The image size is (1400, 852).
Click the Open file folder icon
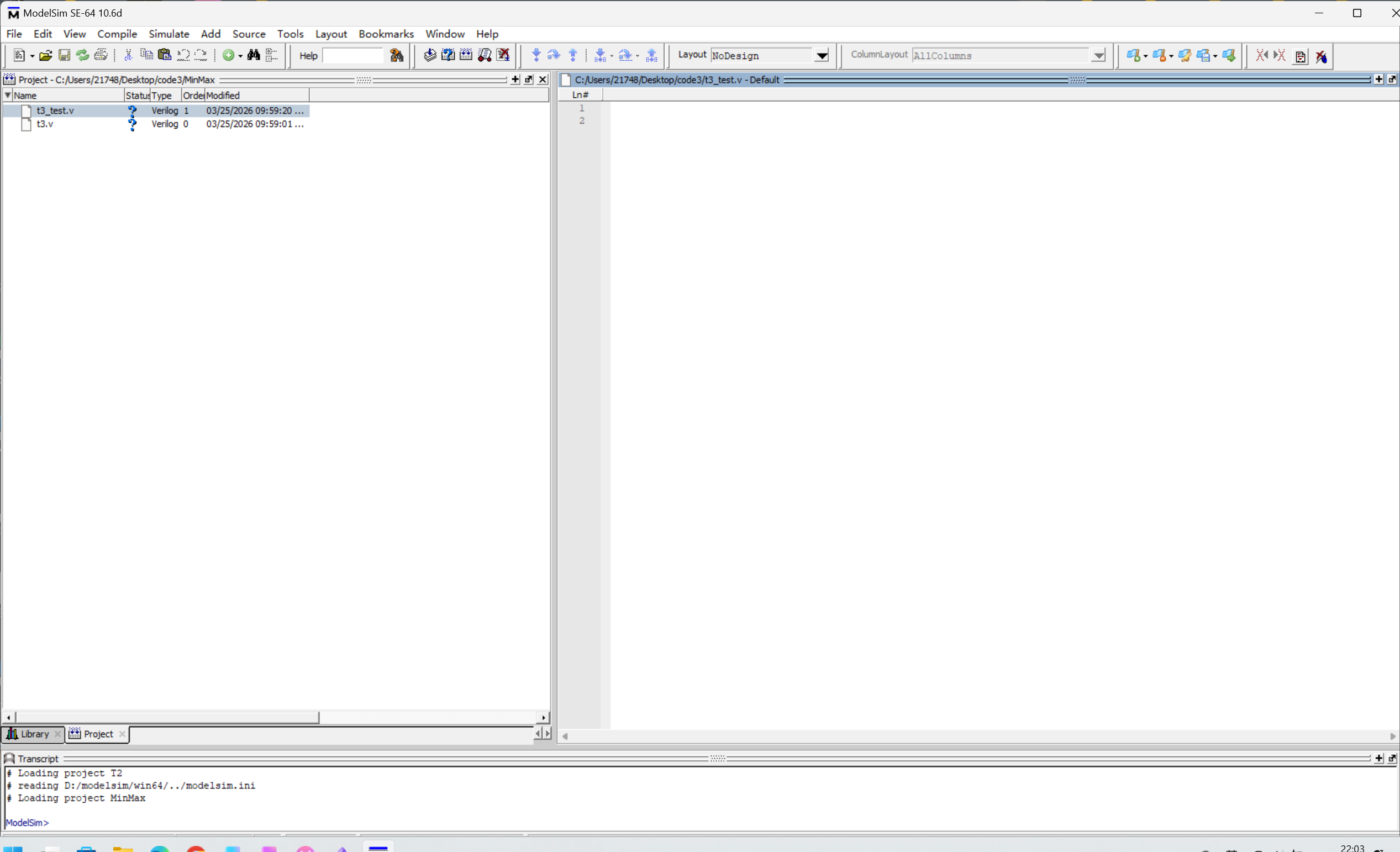(45, 55)
